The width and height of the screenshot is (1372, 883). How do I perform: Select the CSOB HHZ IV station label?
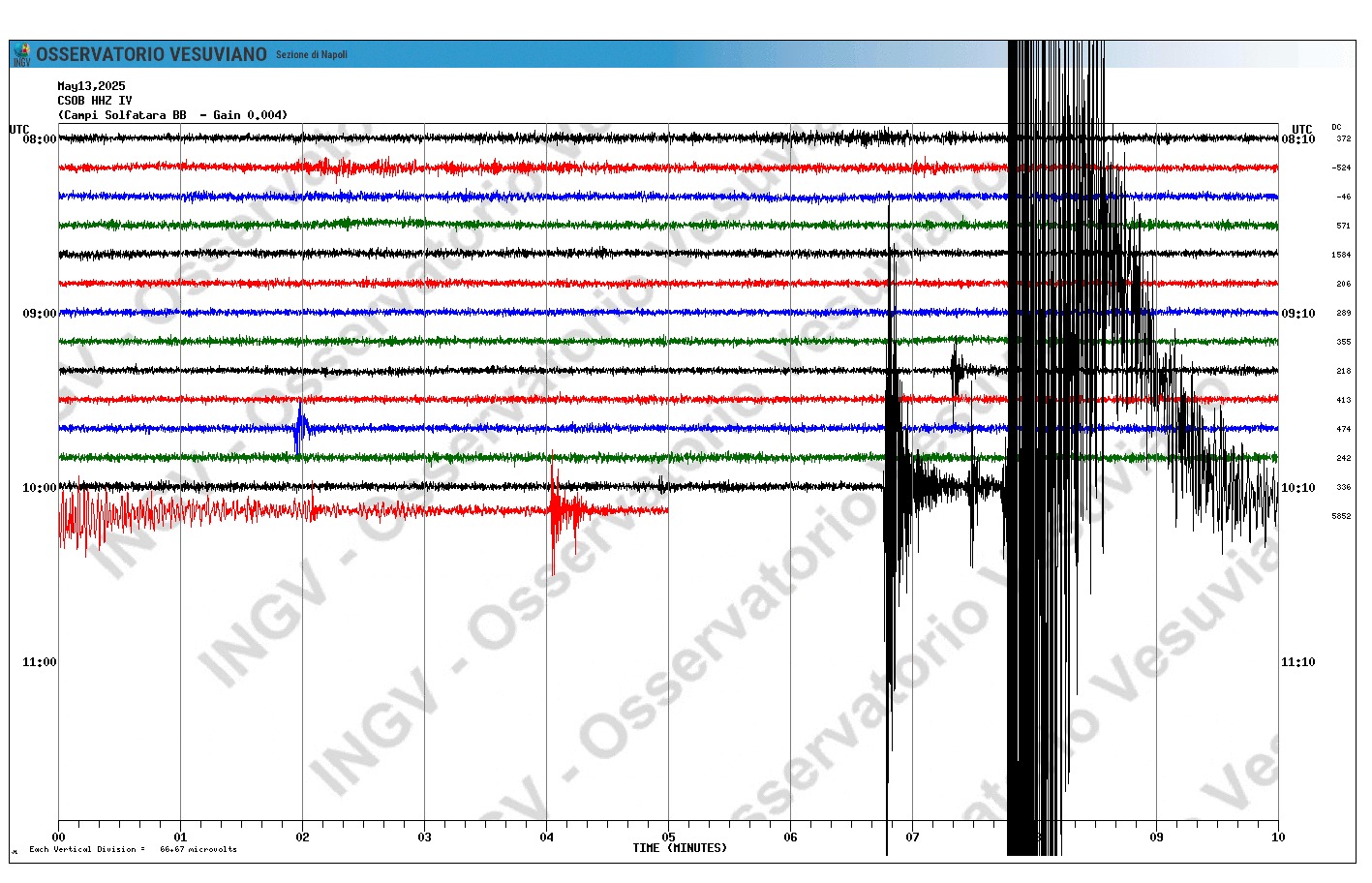tap(94, 101)
